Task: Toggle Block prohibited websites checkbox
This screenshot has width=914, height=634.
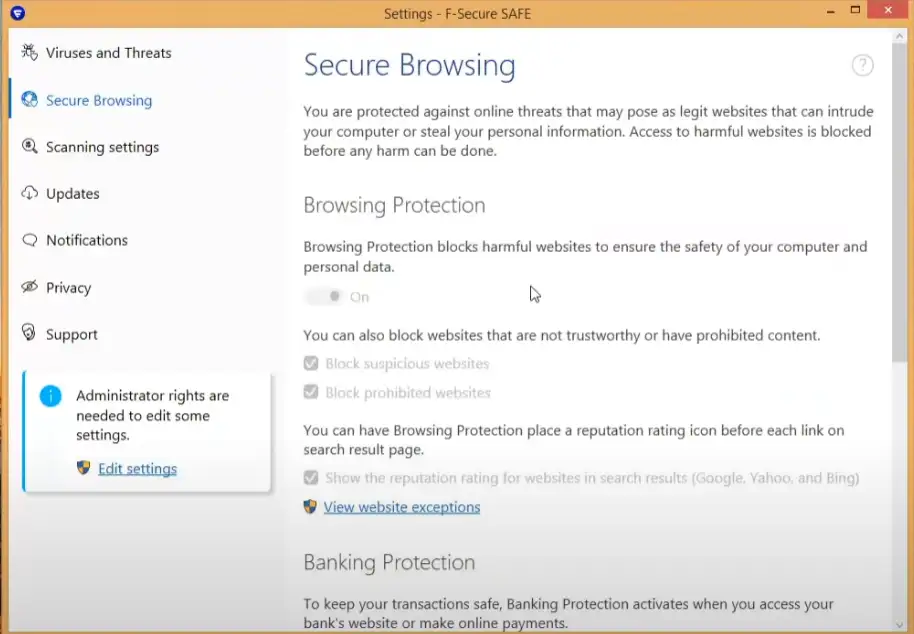Action: 311,393
